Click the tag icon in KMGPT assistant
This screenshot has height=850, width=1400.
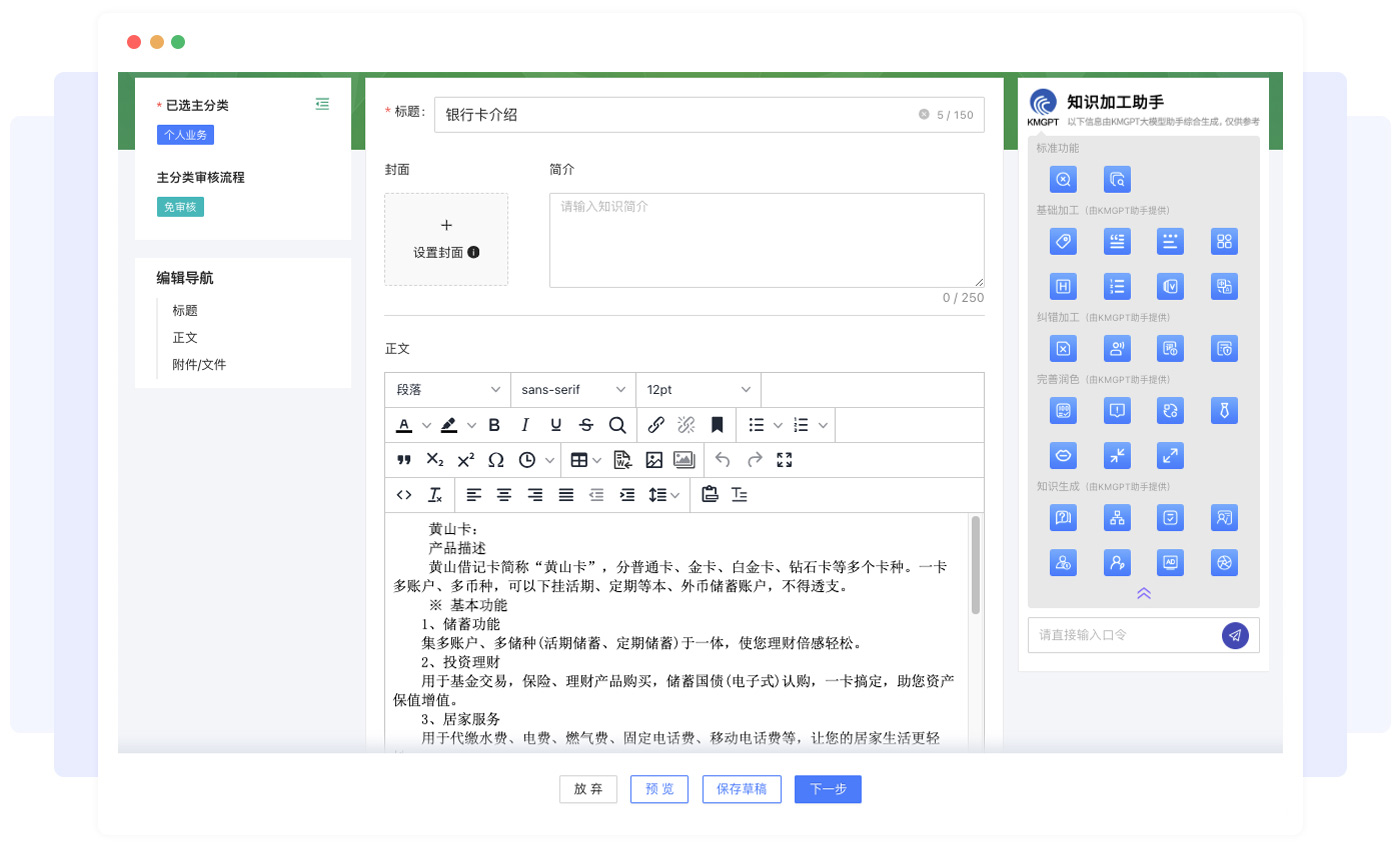pos(1063,241)
